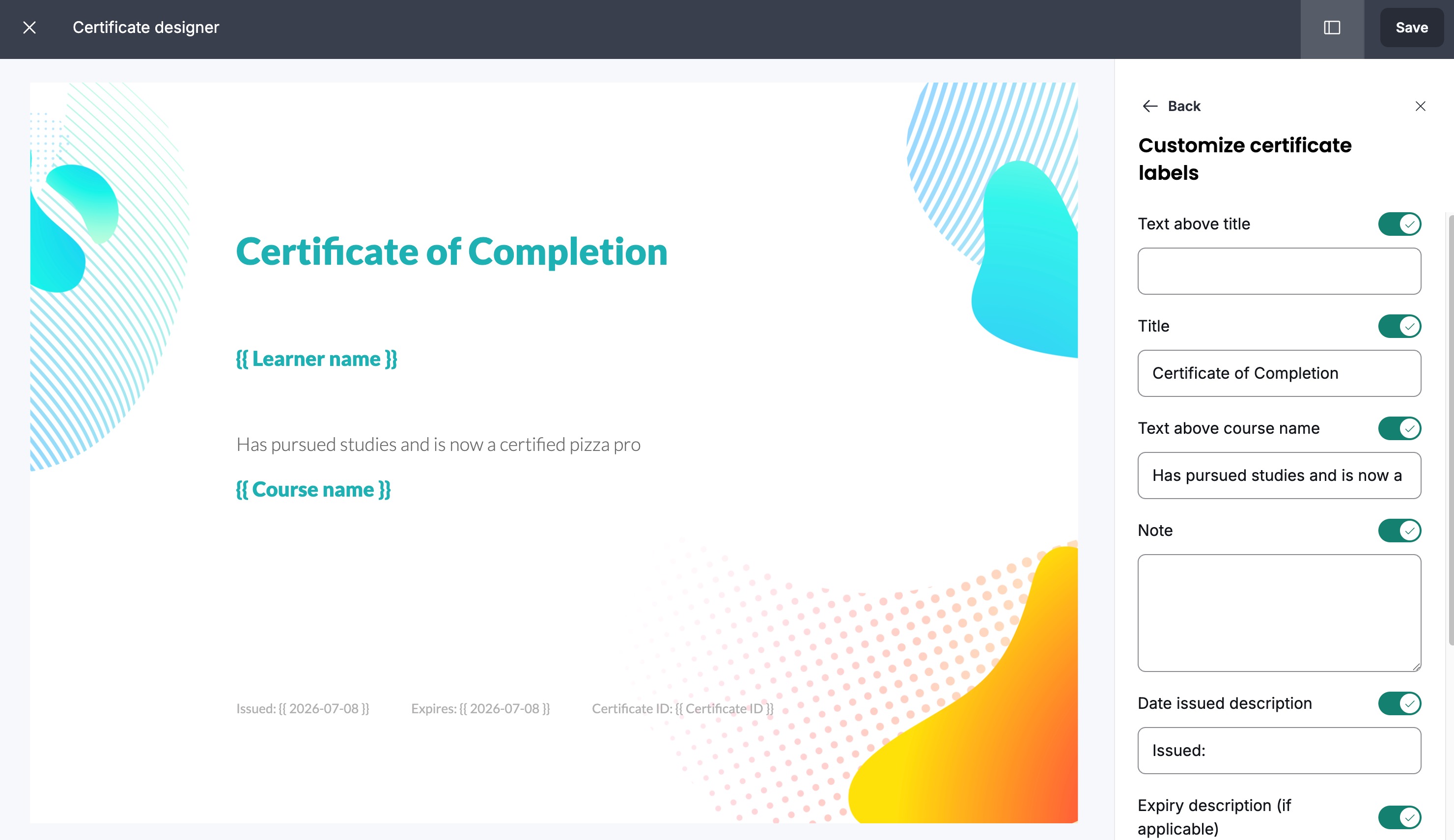1454x840 pixels.
Task: Click the Issued: {{ 2026-07-08 }} text
Action: click(x=303, y=708)
